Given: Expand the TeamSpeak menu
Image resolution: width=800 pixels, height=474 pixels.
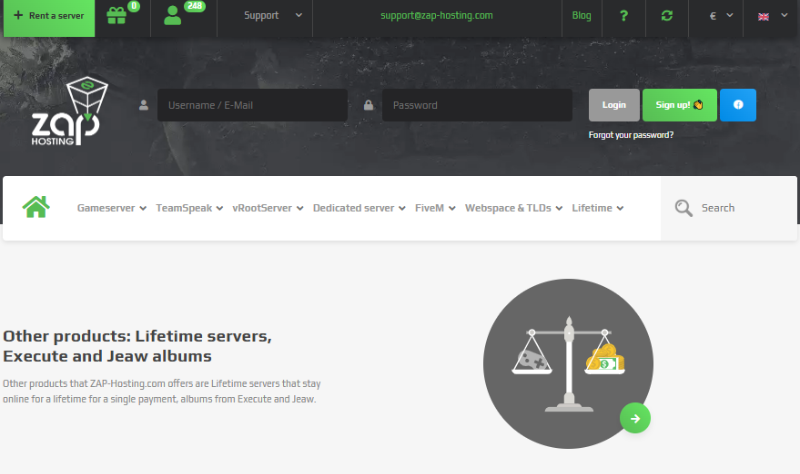Looking at the screenshot, I should pyautogui.click(x=189, y=208).
